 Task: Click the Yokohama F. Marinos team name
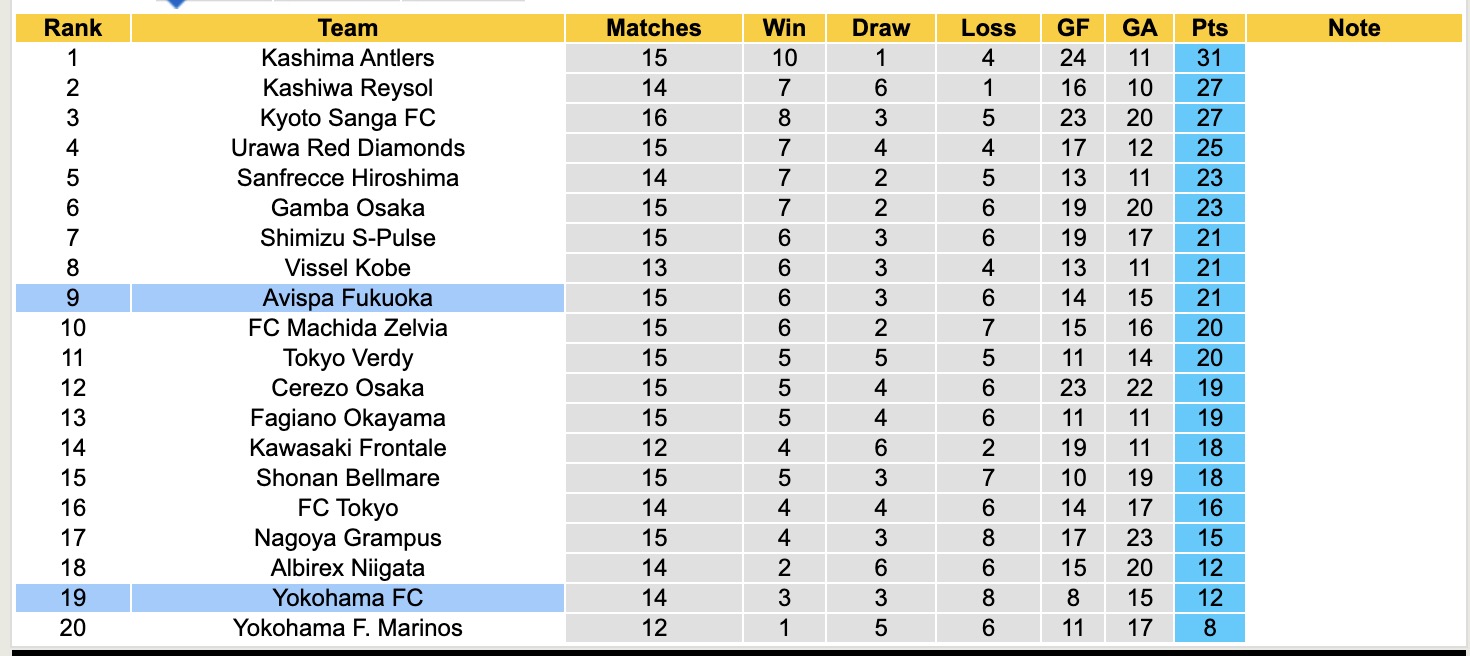(347, 628)
